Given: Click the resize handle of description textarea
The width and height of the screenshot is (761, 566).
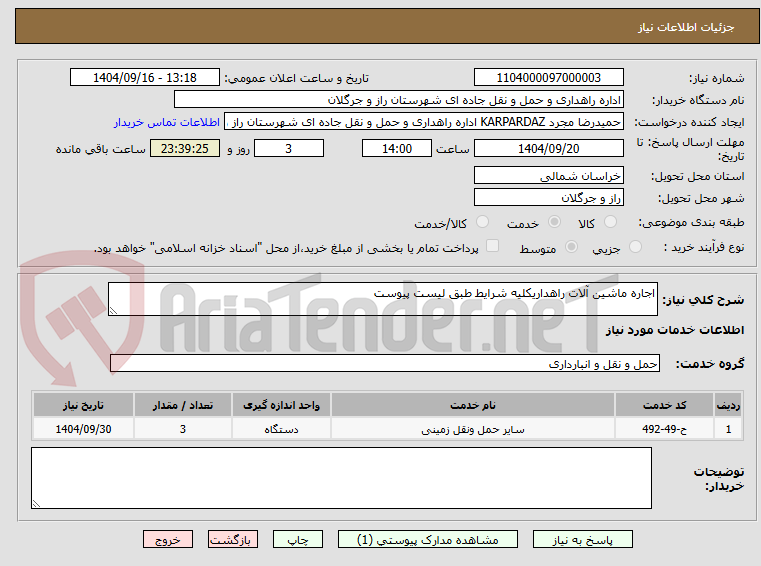Looking at the screenshot, I should coord(113,311).
